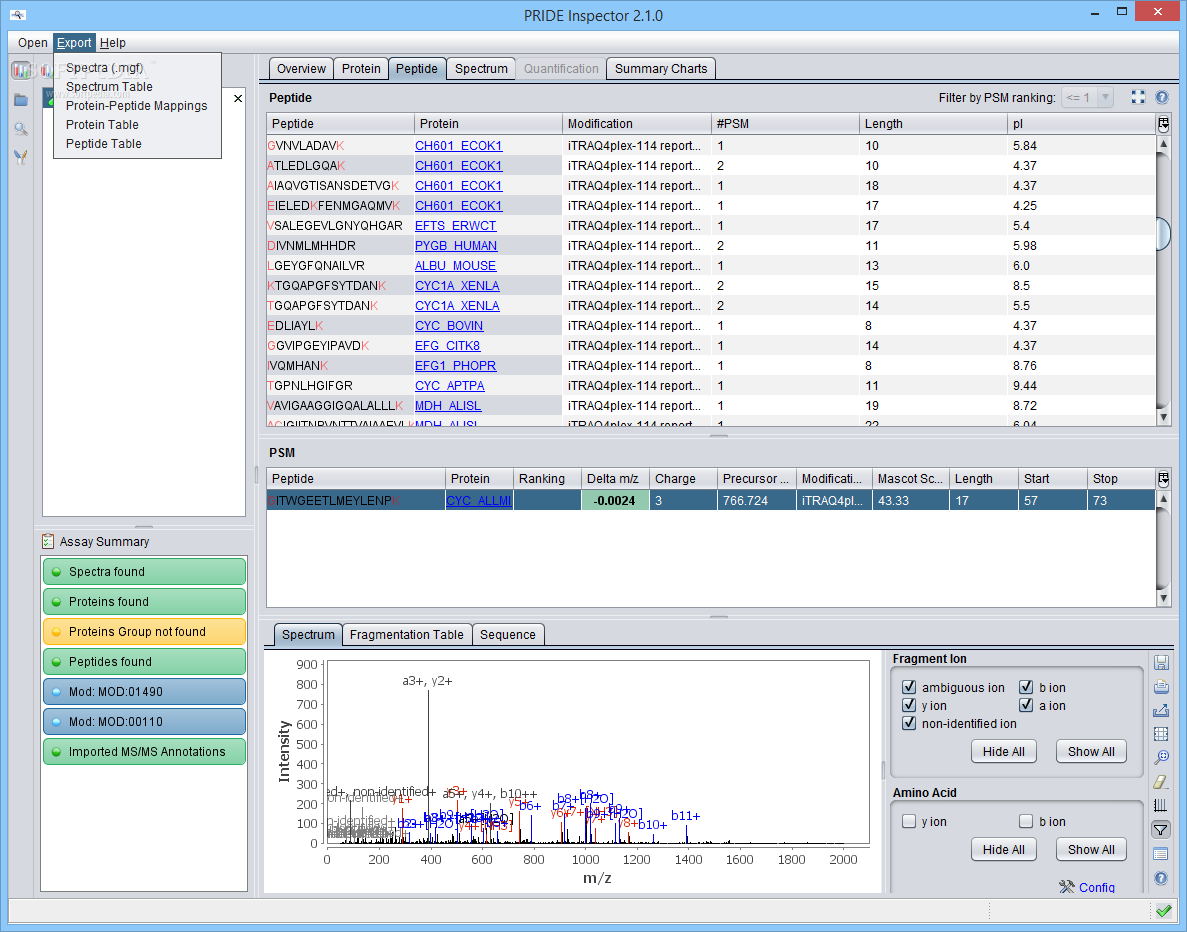Click the PRIDE Inspector title bar app icon

[17, 14]
